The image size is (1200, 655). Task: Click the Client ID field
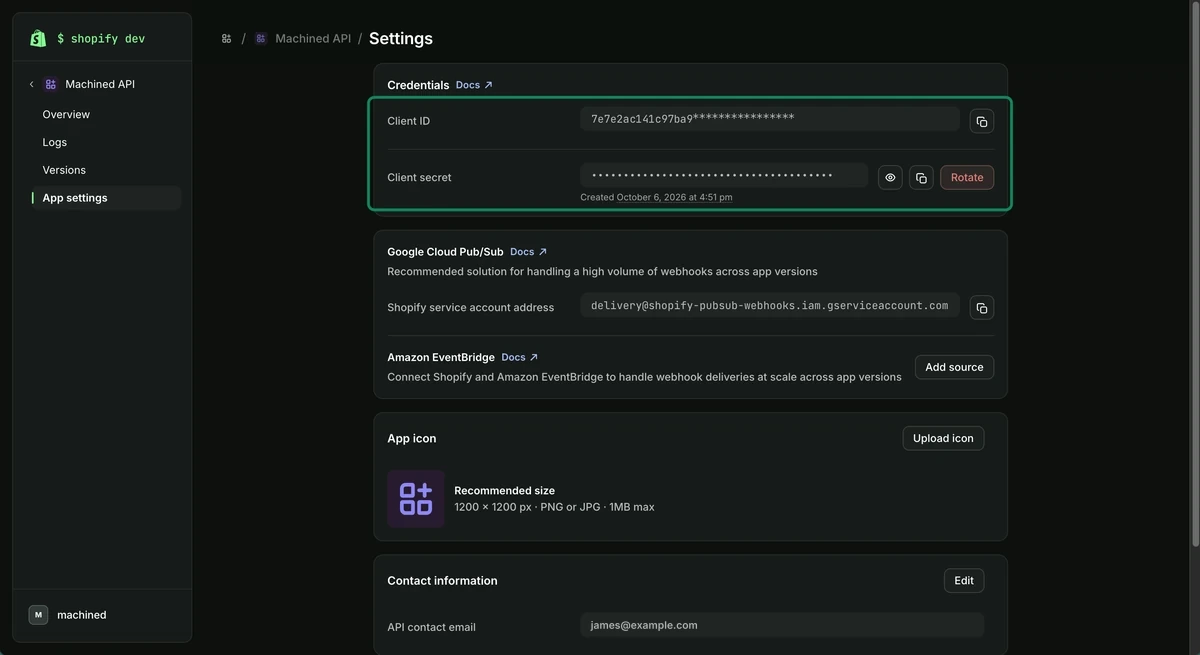coord(770,119)
